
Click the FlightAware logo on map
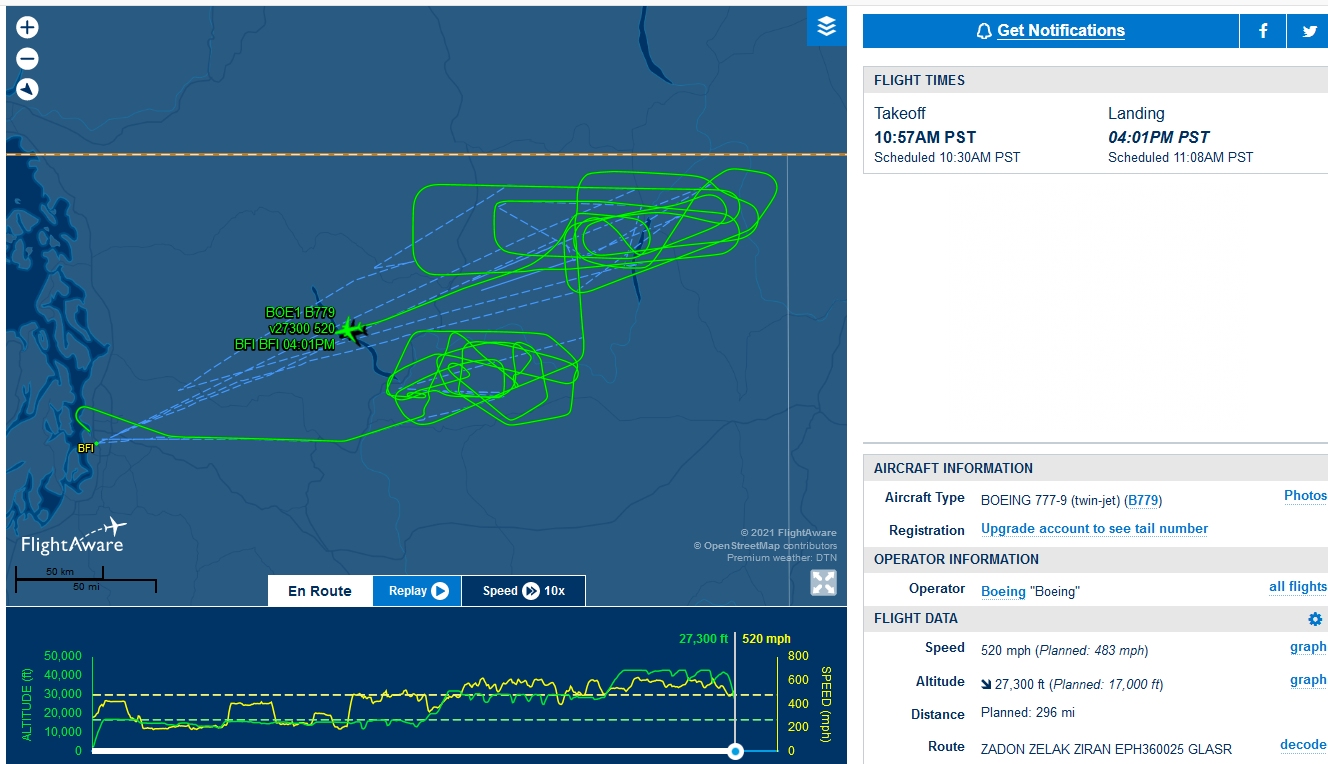click(x=74, y=536)
